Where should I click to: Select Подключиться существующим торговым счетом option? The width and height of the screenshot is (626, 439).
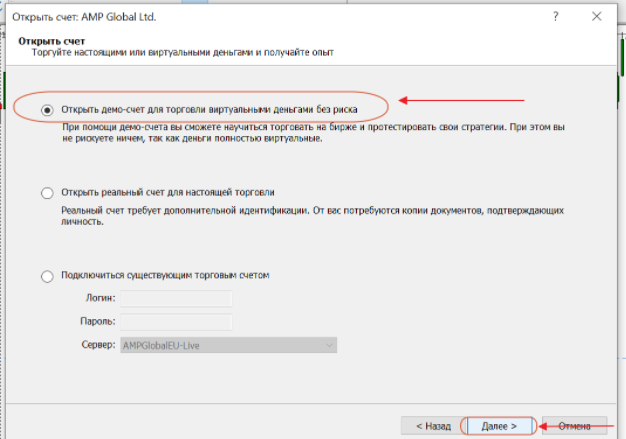pyautogui.click(x=46, y=276)
